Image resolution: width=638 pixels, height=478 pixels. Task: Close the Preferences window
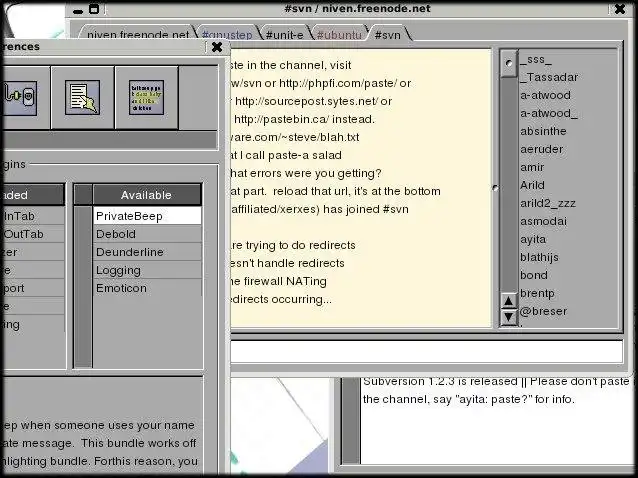pyautogui.click(x=217, y=47)
